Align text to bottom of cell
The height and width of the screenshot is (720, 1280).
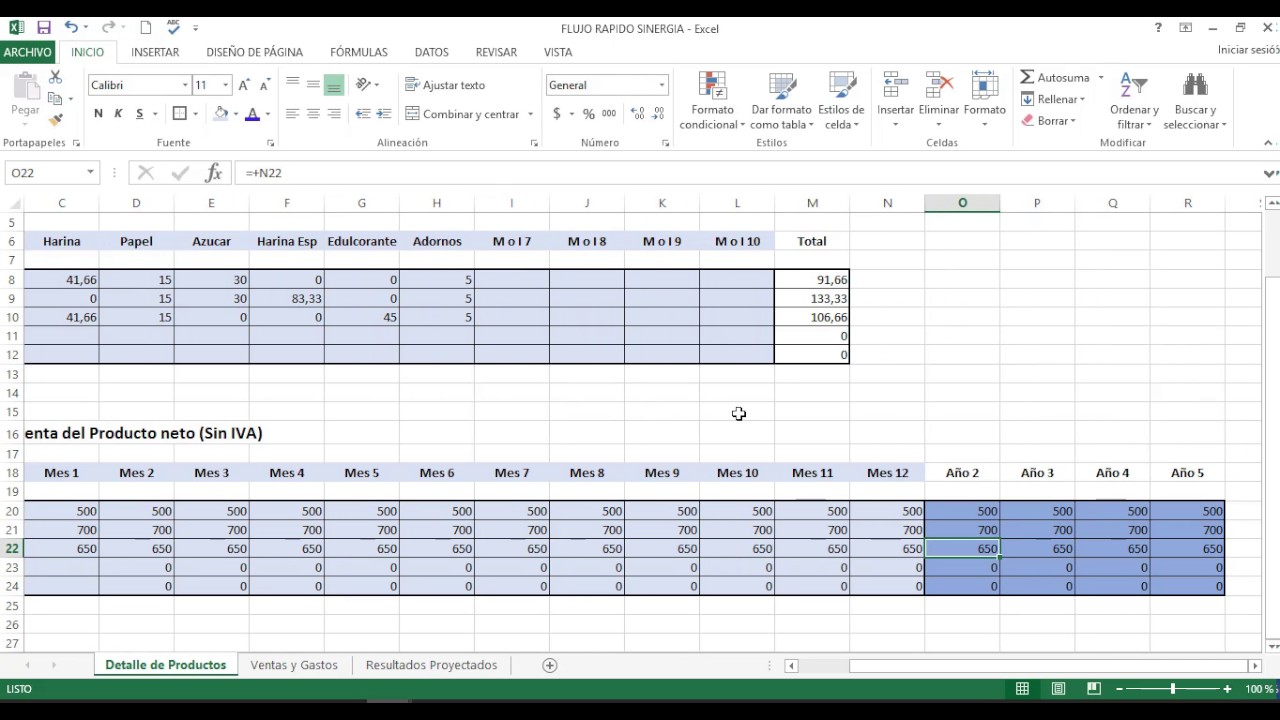click(334, 85)
